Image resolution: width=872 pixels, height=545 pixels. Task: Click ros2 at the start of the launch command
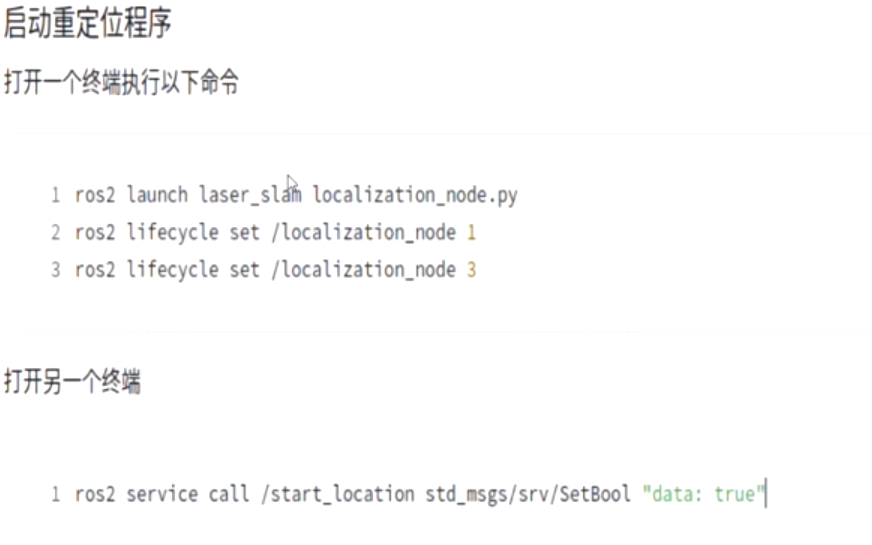point(95,195)
